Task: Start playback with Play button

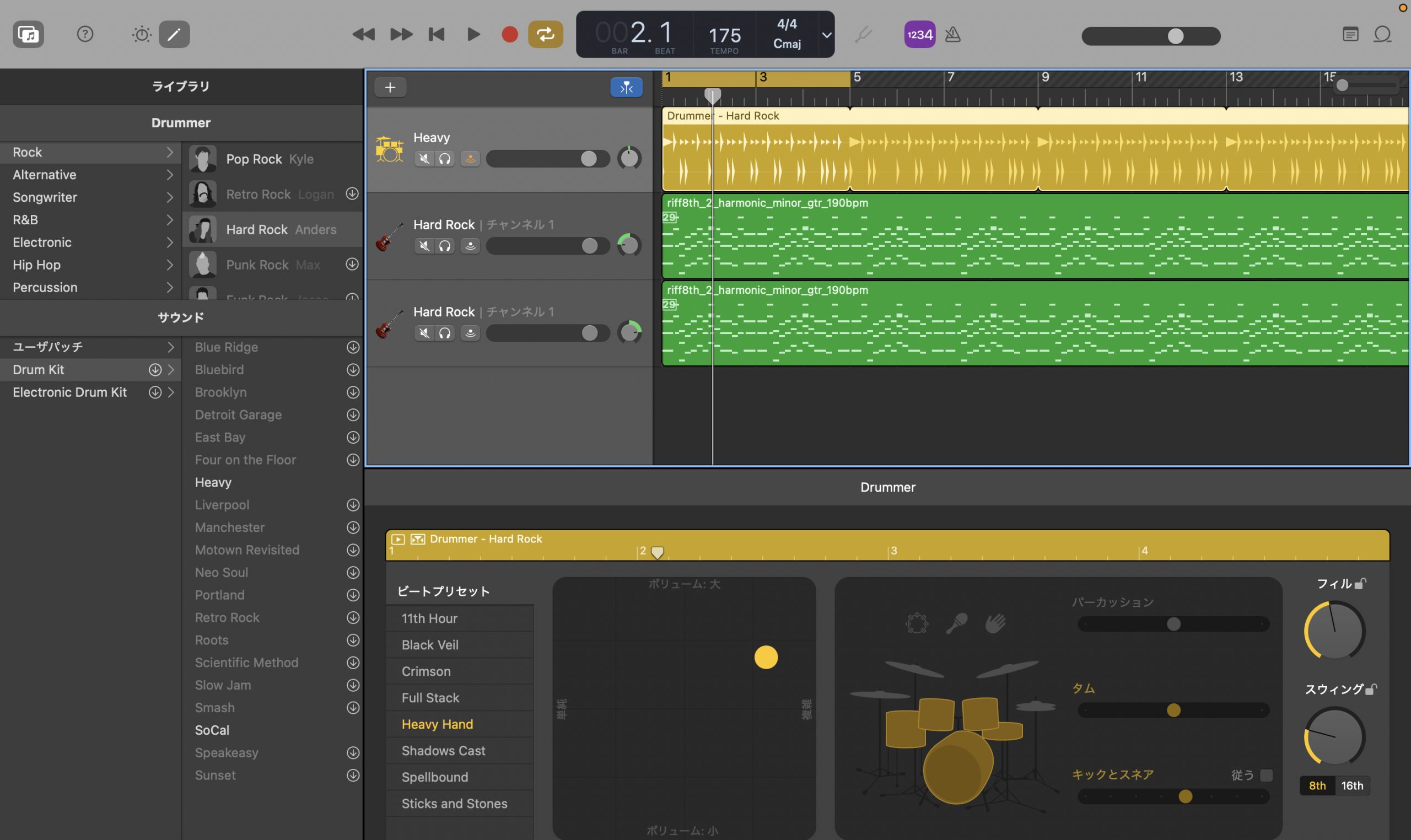Action: 473,35
